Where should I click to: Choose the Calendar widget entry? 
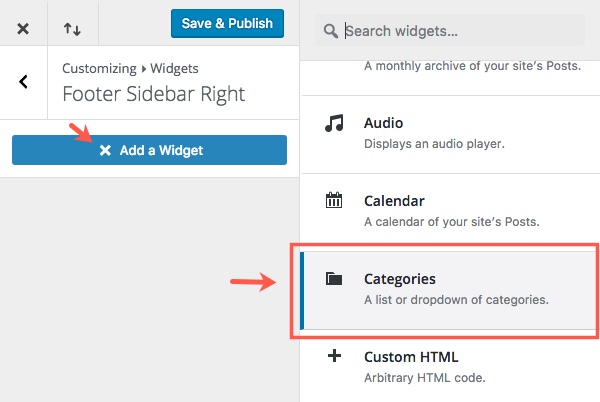394,201
